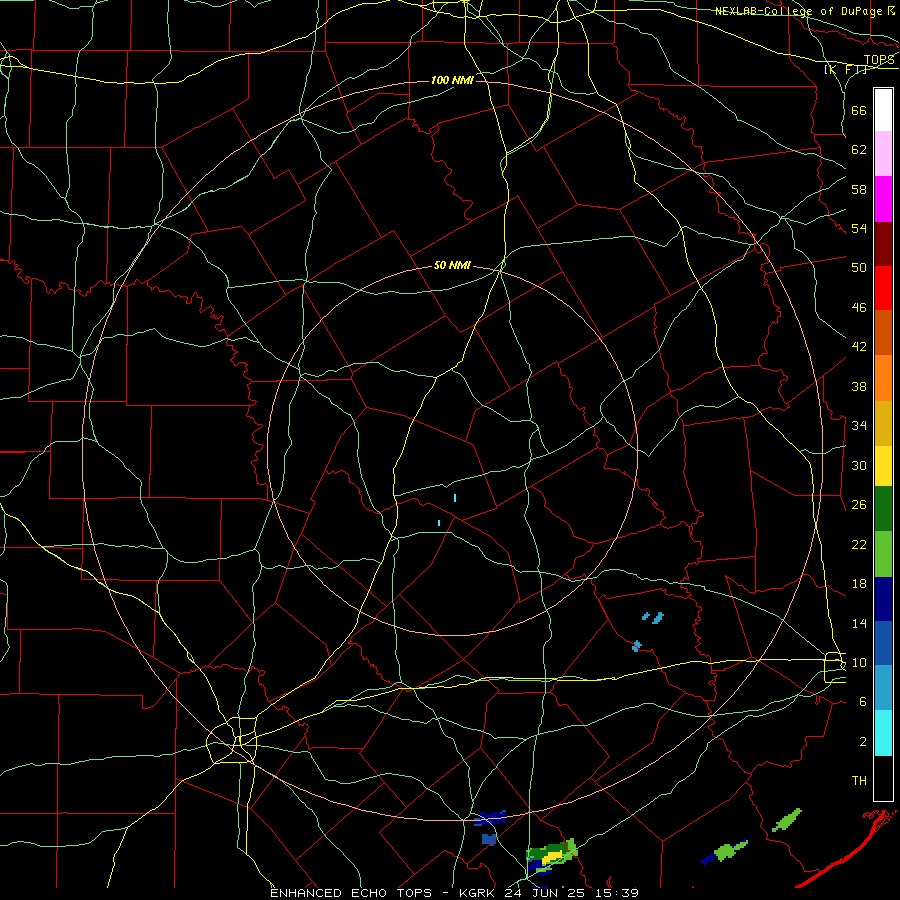Pick the navy blue legend band
900x900 pixels.
click(x=883, y=599)
